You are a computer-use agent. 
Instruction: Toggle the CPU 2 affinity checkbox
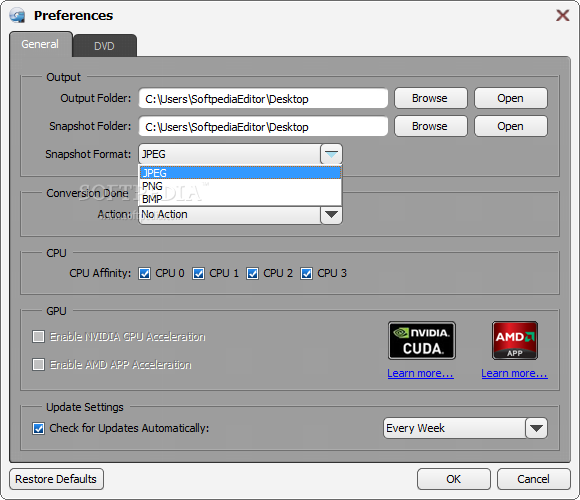(x=252, y=274)
